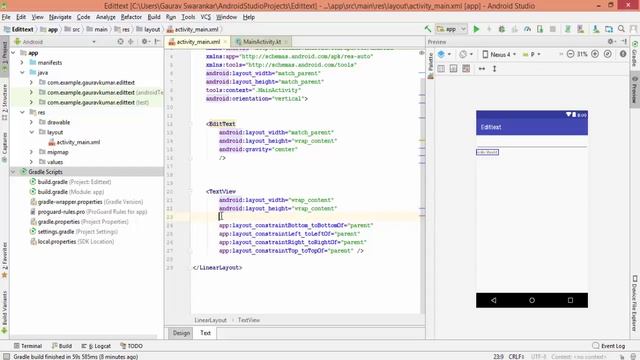This screenshot has height=360, width=640.
Task: Open the Refactor menu
Action: (131, 17)
